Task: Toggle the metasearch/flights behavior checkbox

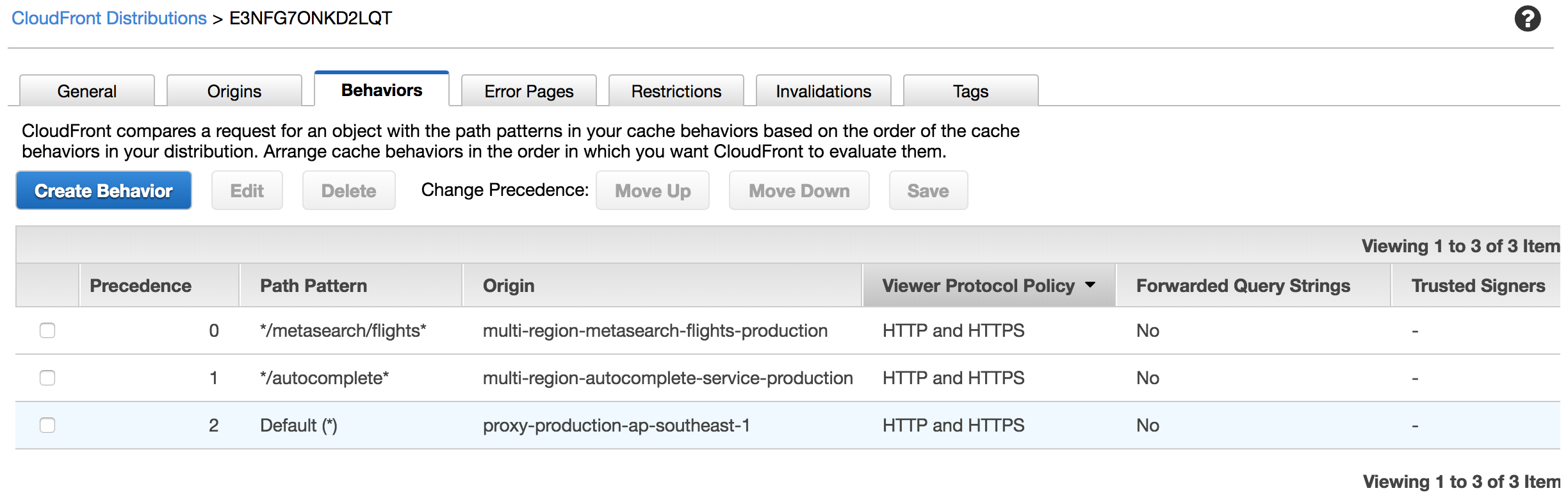Action: tap(47, 330)
